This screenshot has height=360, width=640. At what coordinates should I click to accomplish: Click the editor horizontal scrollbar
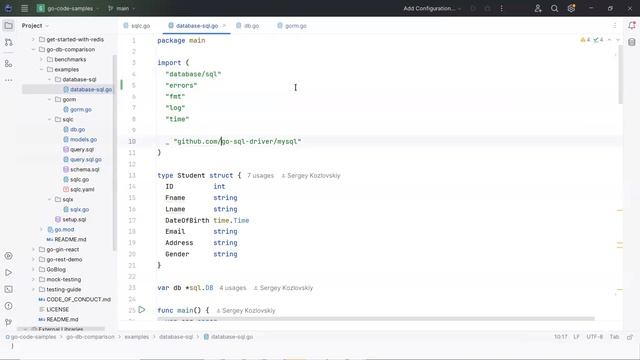pos(376,318)
